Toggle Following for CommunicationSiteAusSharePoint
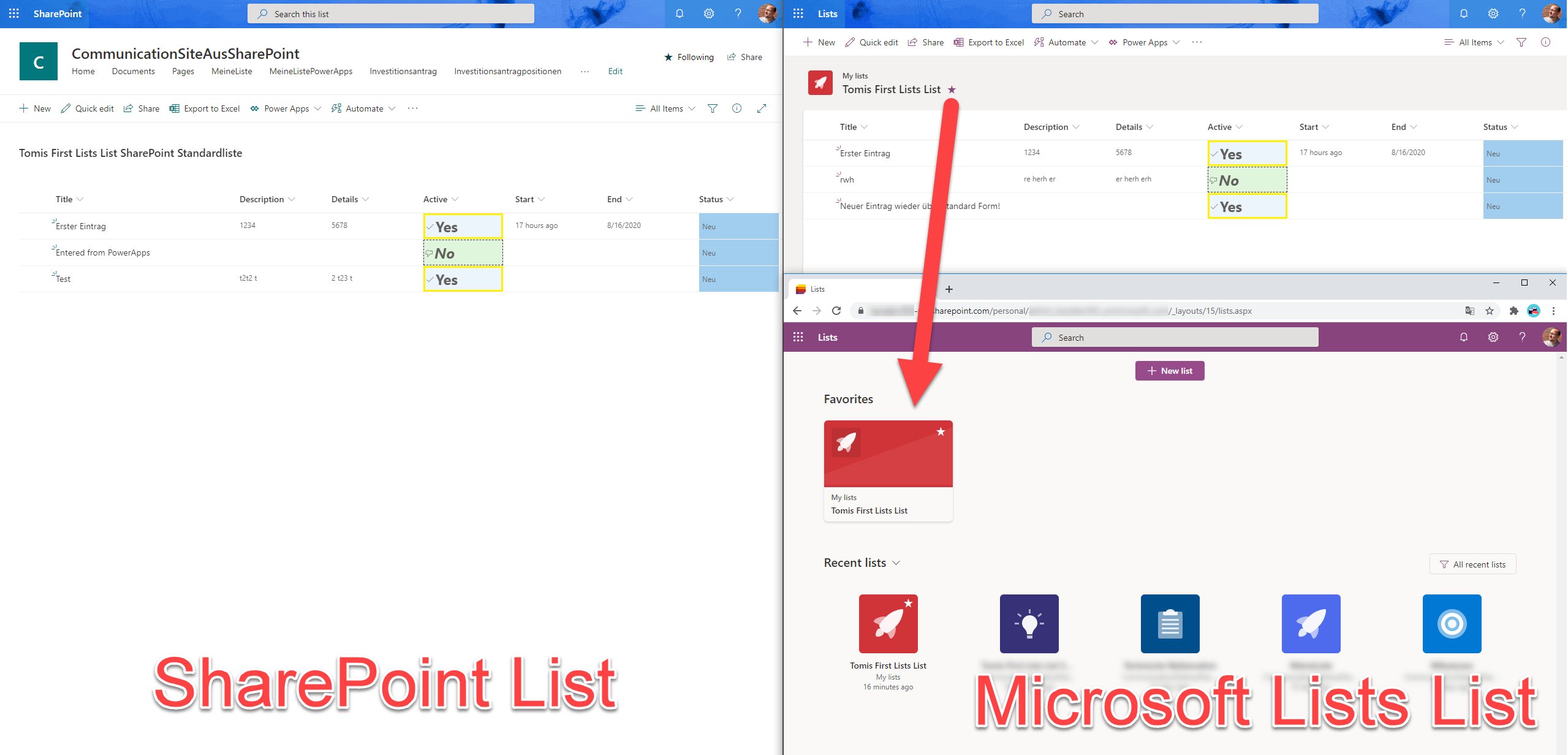Image resolution: width=1568 pixels, height=755 pixels. click(x=689, y=57)
